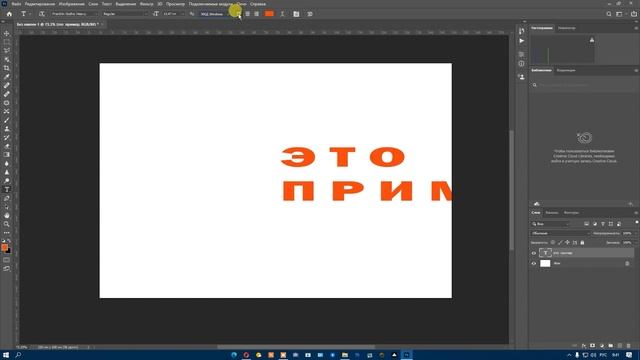Screen dimensions: 640x360
Task: Click the Libraries panel search field
Action: click(584, 85)
